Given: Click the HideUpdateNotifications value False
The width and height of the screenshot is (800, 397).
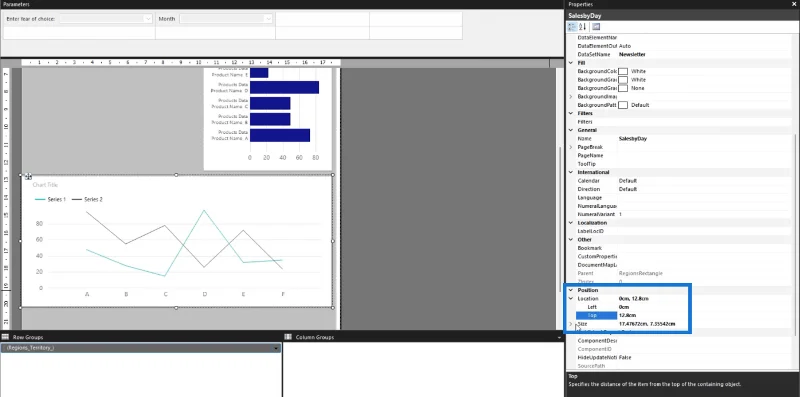Looking at the screenshot, I should pos(625,358).
